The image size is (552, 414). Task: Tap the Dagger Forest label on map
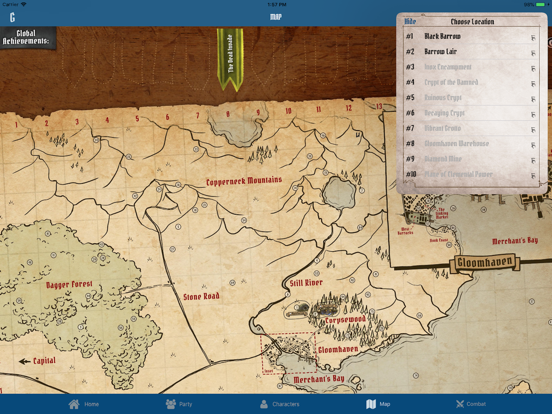[69, 284]
